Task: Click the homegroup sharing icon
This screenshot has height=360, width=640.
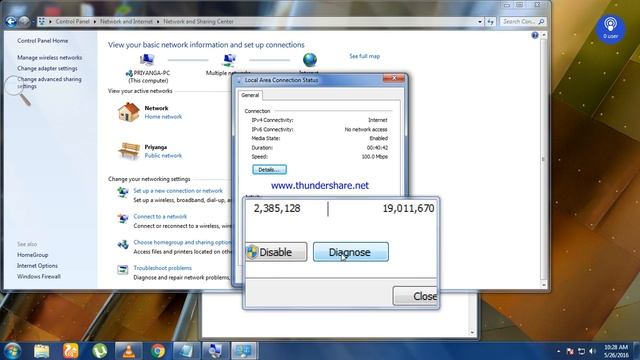Action: click(x=122, y=244)
